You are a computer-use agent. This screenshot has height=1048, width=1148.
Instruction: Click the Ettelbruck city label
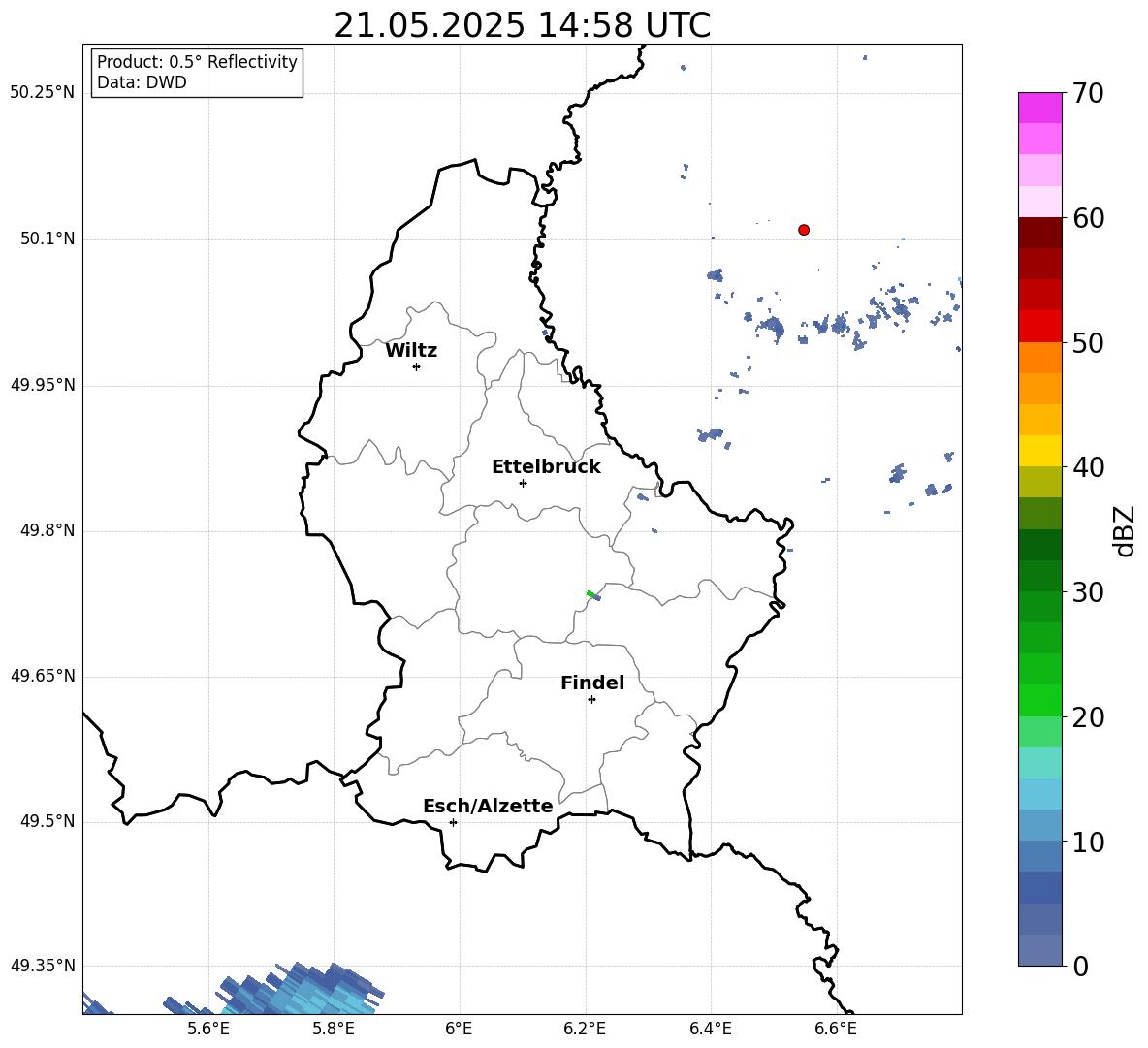tap(546, 467)
